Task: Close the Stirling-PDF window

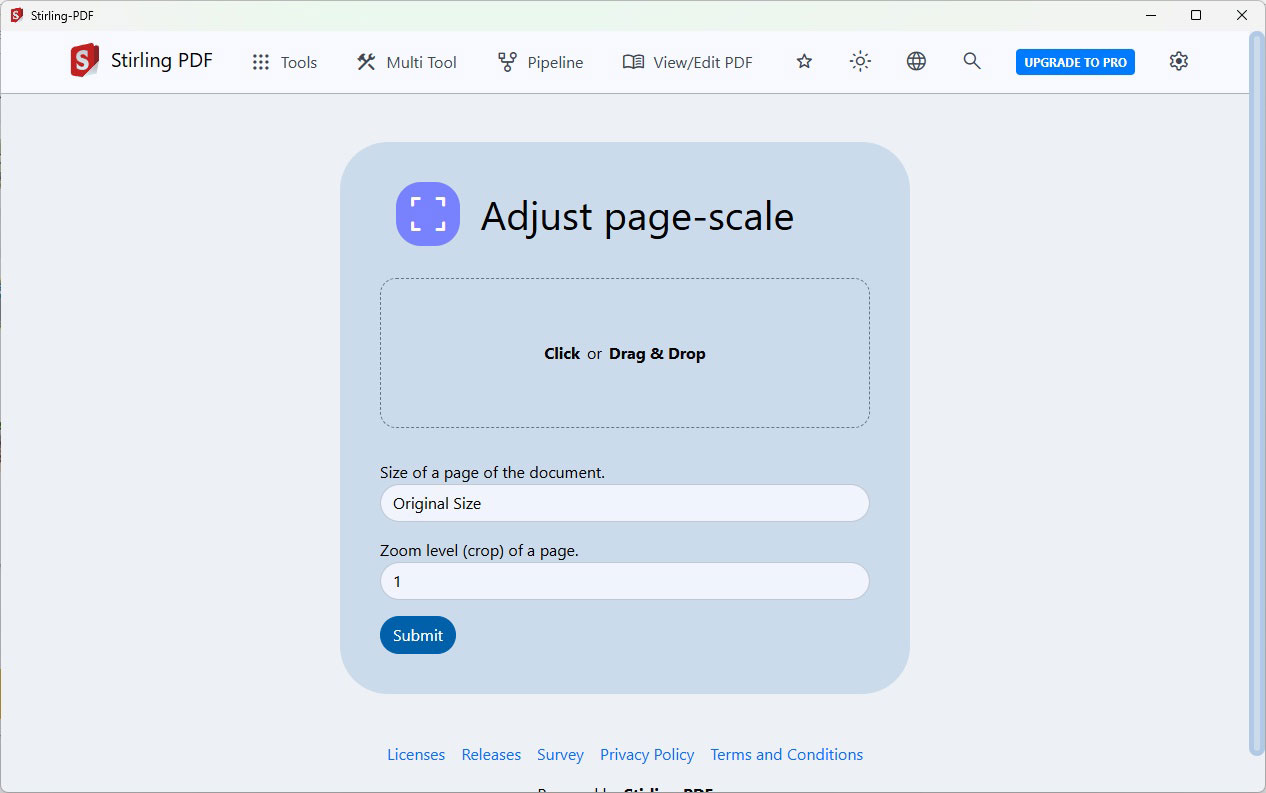Action: click(x=1242, y=15)
